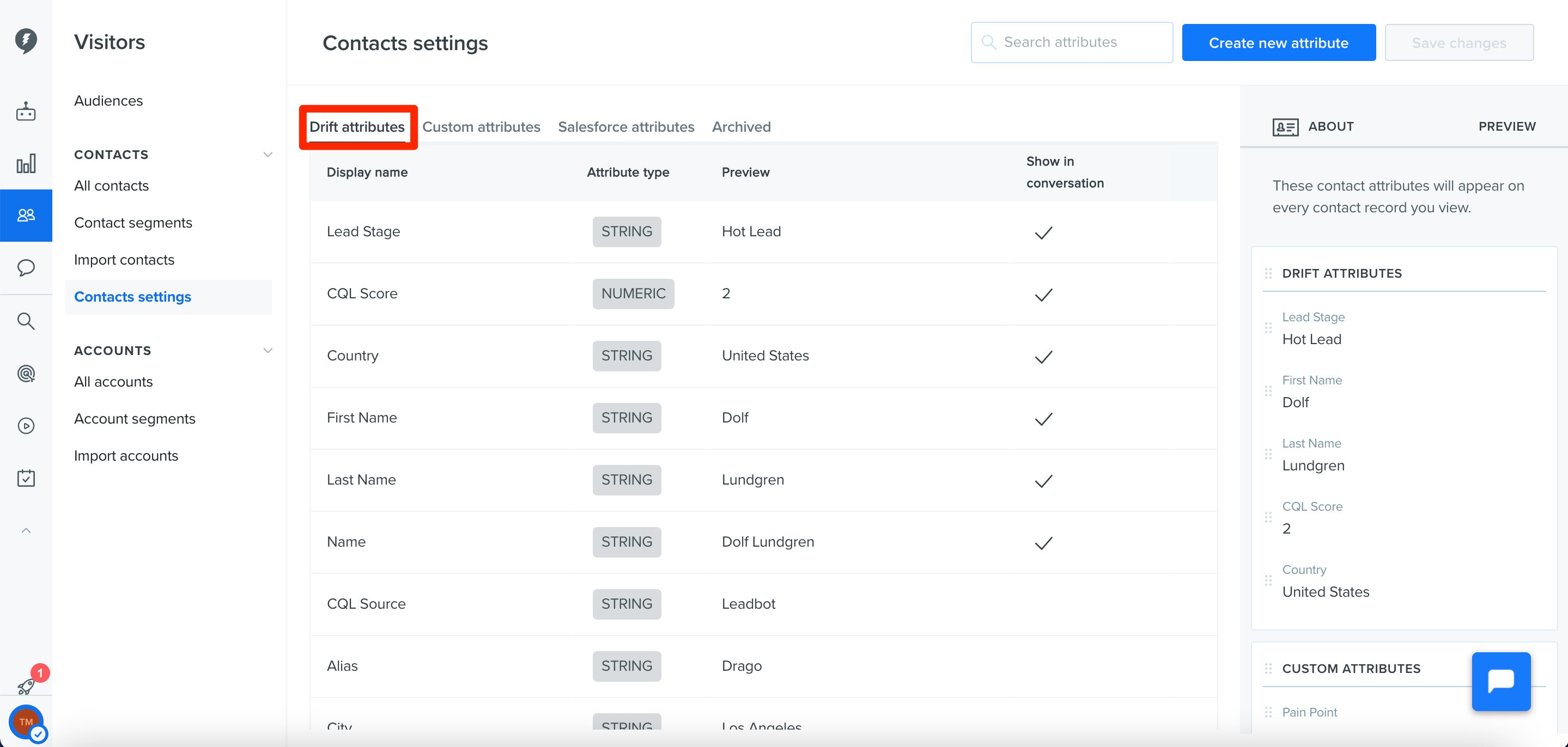The image size is (1568, 747).
Task: Toggle Show in conversation for CQL Score
Action: tap(1043, 295)
